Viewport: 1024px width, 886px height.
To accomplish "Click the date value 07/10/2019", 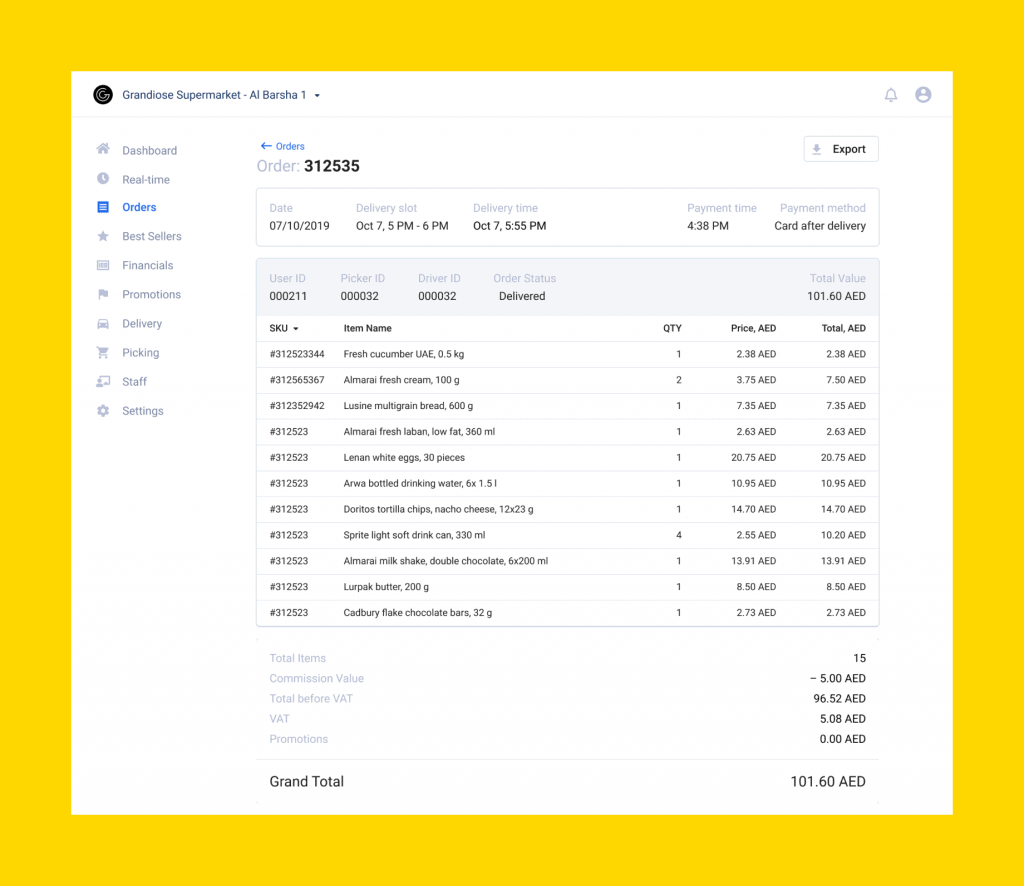I will pyautogui.click(x=299, y=226).
